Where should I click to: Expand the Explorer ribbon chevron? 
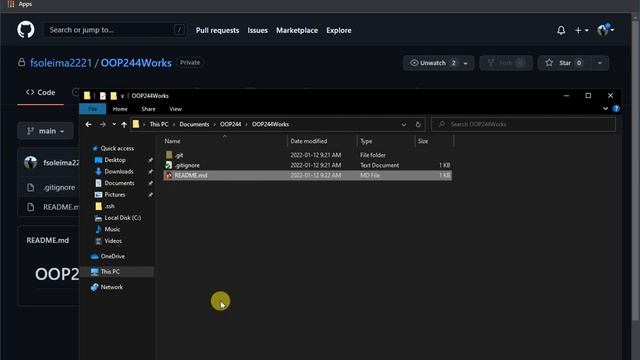[606, 109]
